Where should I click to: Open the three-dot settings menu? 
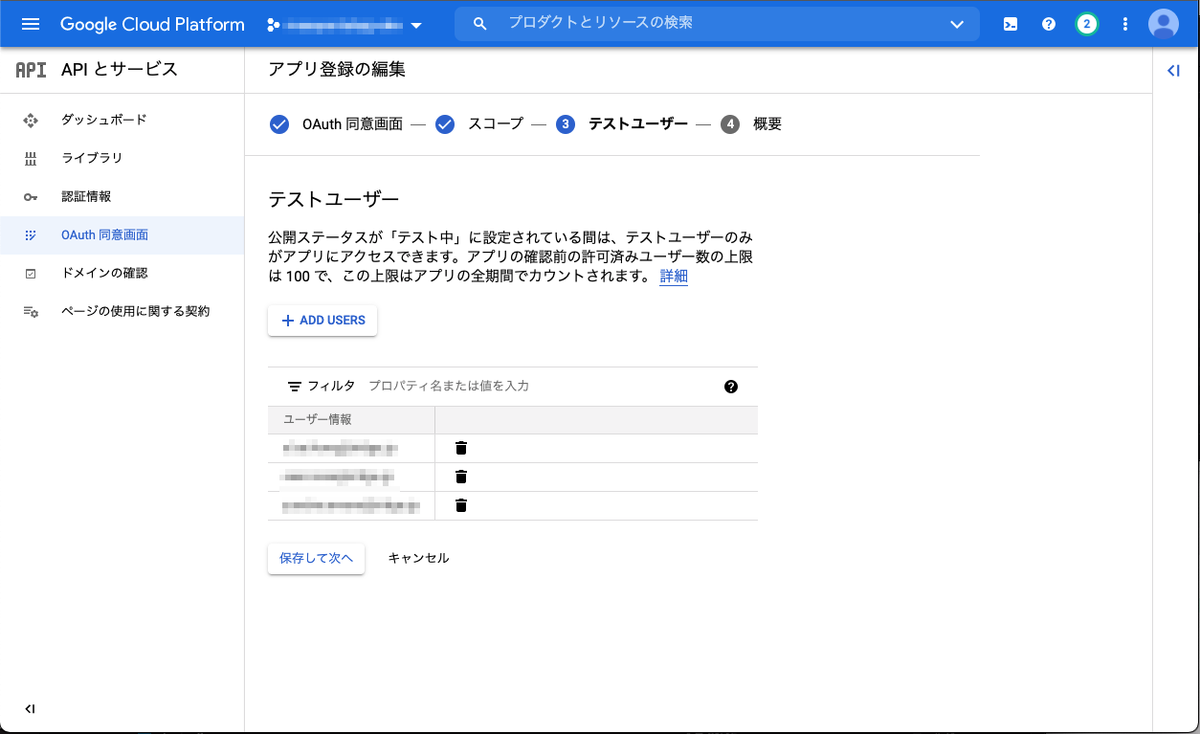point(1125,24)
